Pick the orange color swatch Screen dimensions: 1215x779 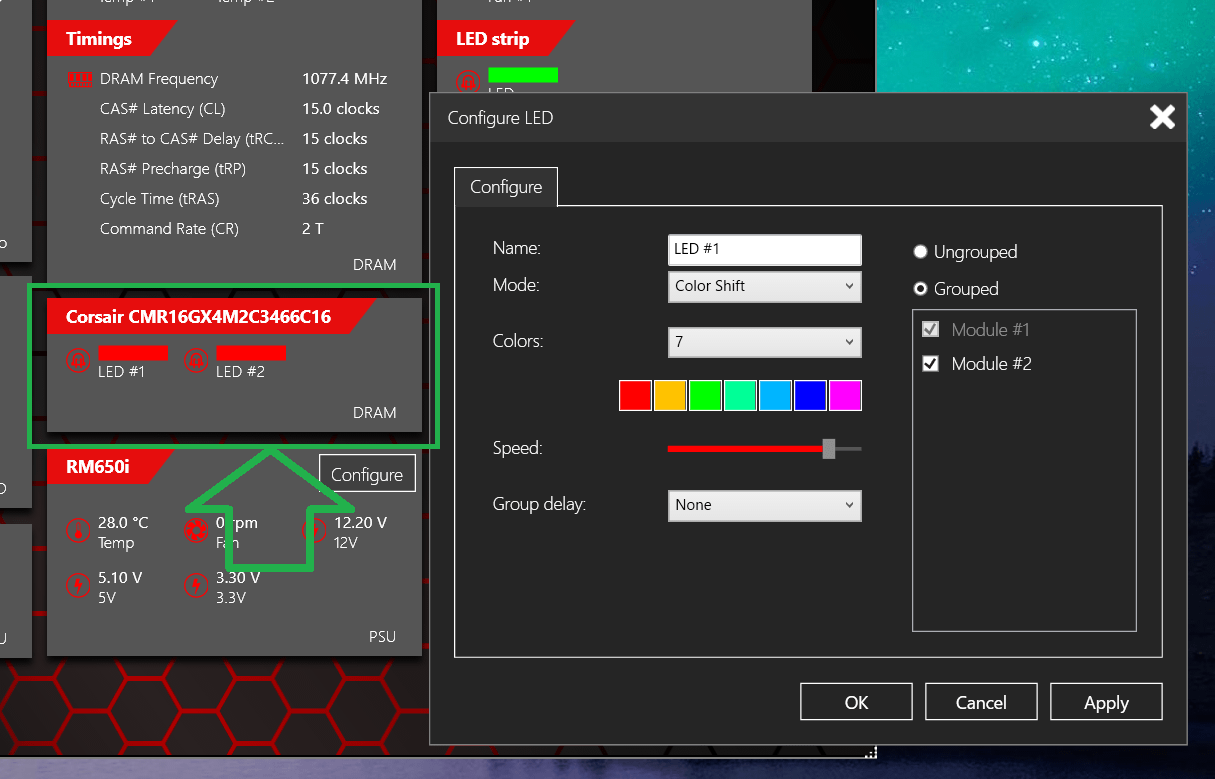pos(670,396)
